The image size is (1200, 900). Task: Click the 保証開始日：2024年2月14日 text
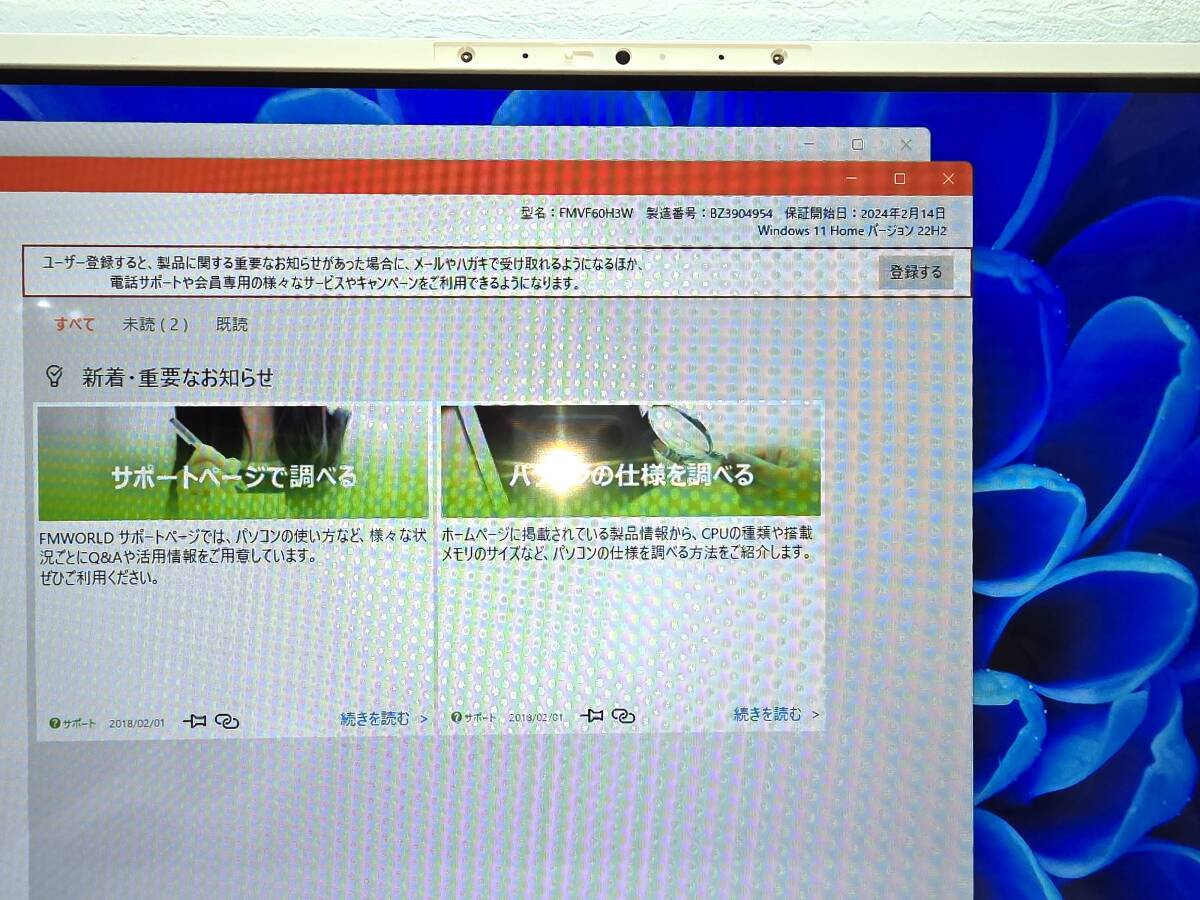pos(865,213)
